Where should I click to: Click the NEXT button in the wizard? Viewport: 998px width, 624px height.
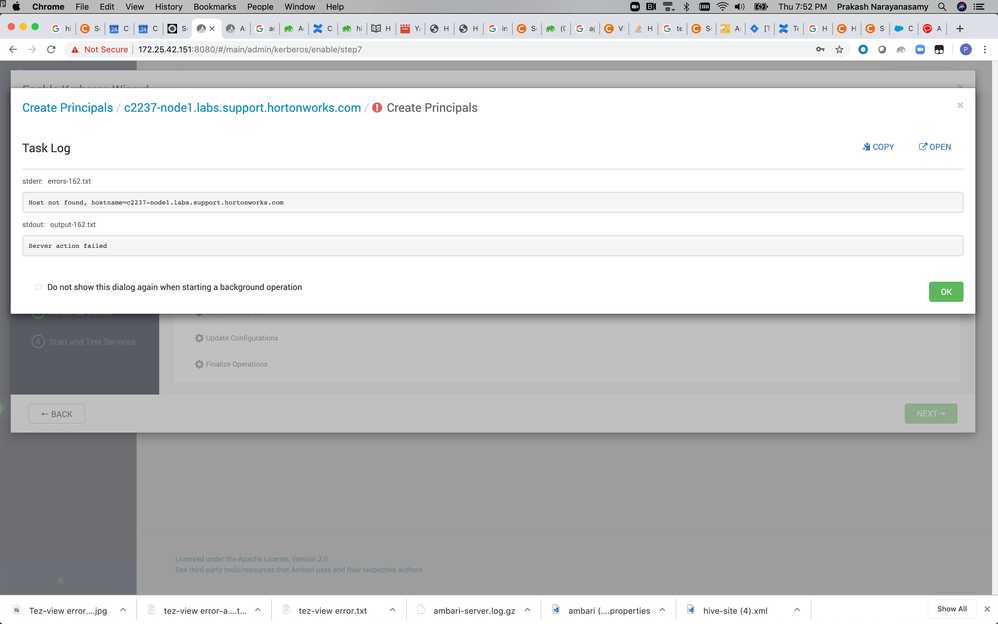[931, 414]
